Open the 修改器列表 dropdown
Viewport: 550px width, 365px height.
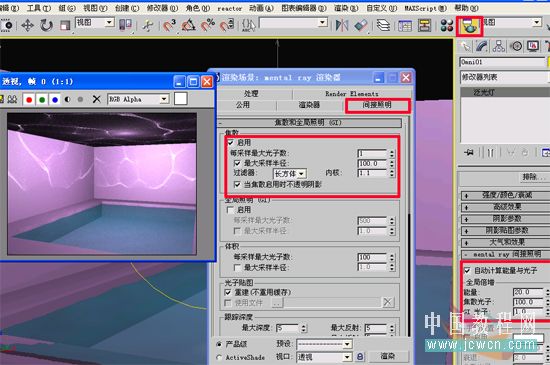click(505, 77)
